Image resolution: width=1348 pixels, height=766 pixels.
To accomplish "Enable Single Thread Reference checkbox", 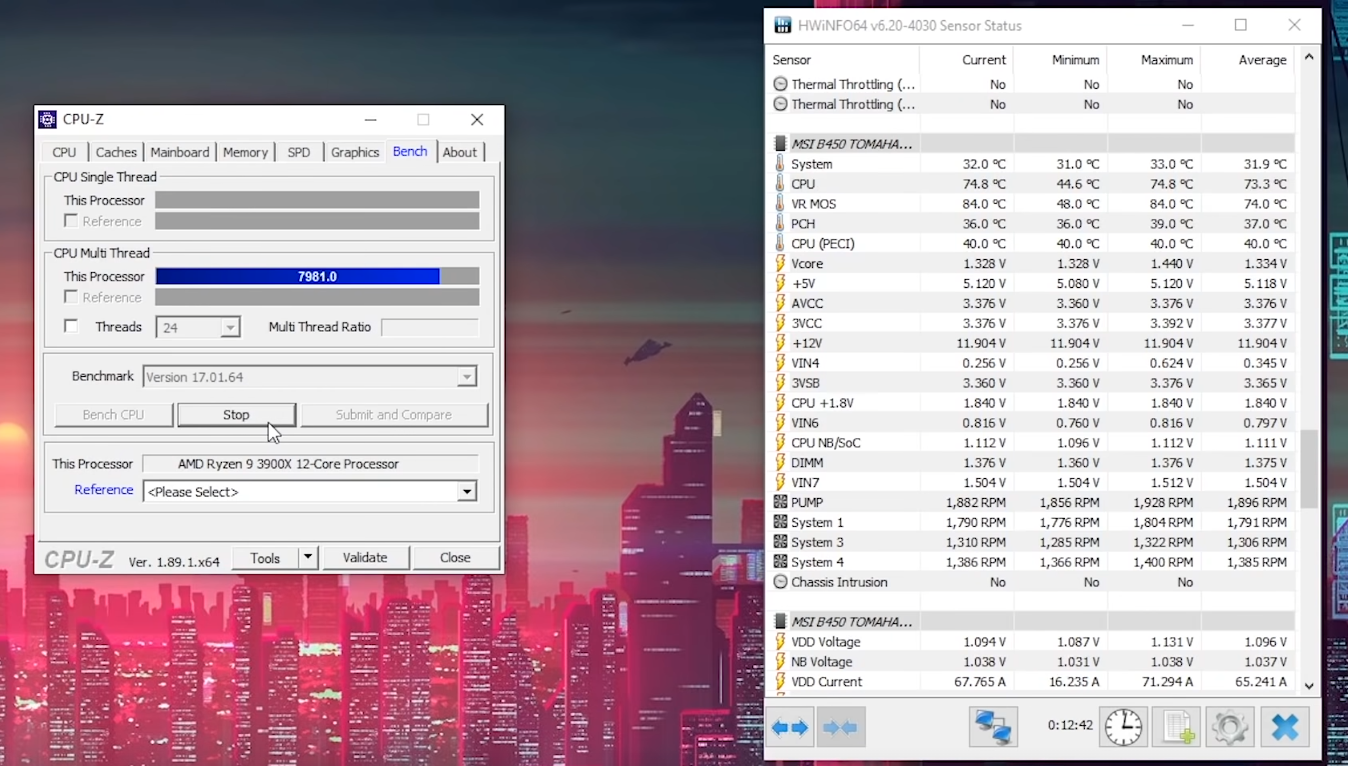I will point(71,221).
